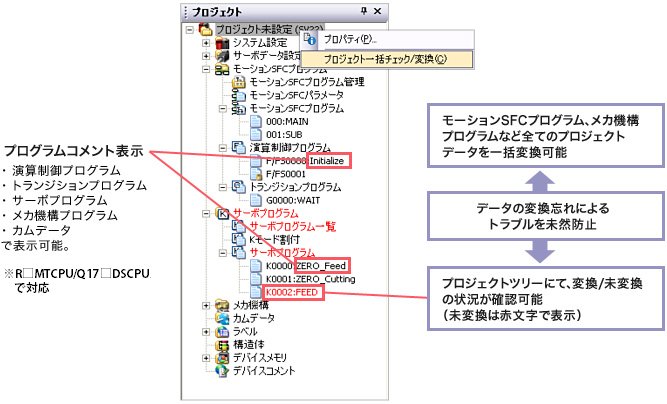This screenshot has height=404, width=667.
Task: Expand the メカ機構 tree node
Action: [206, 304]
